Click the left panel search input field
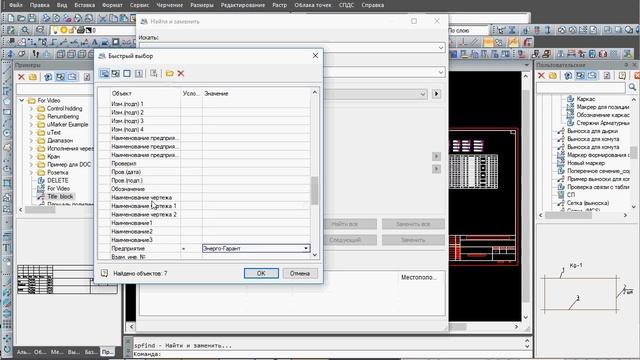The image size is (640, 360). (x=55, y=89)
